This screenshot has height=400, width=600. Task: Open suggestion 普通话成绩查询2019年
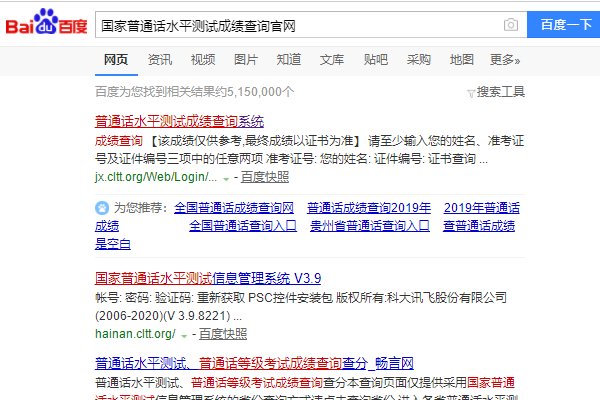[x=369, y=208]
